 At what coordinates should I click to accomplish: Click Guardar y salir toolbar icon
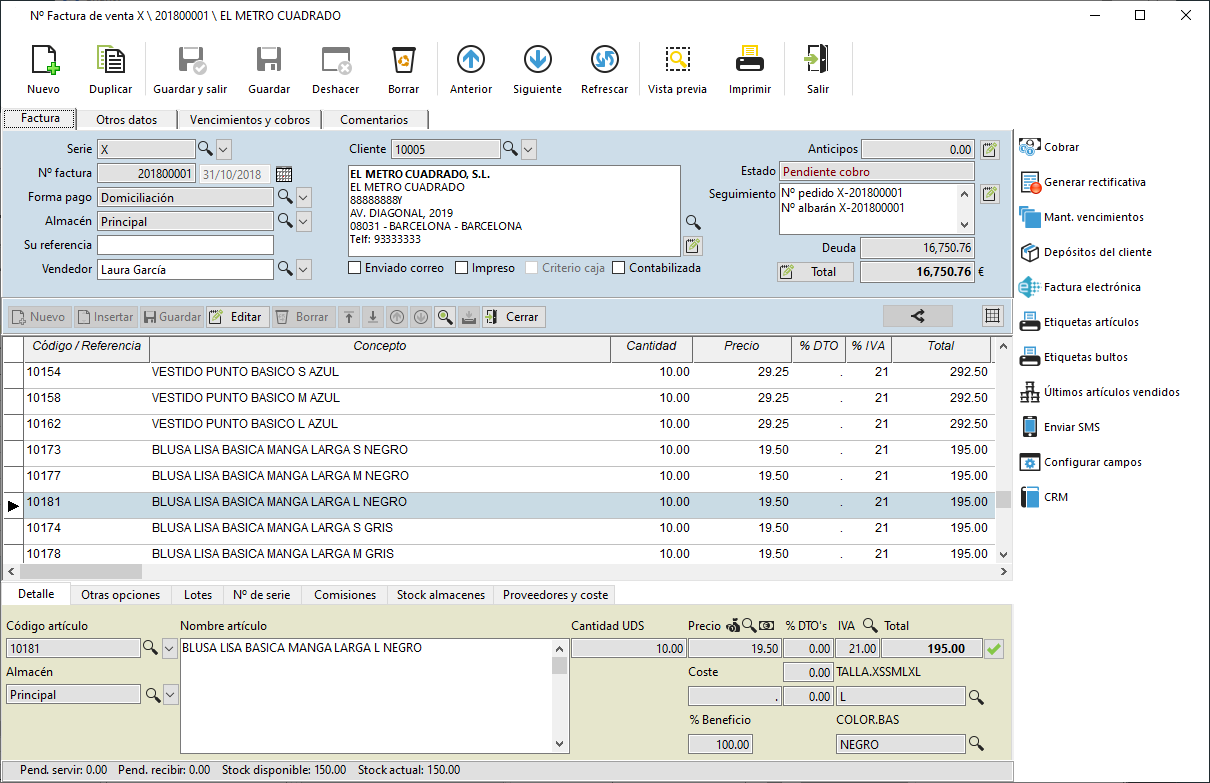click(190, 69)
